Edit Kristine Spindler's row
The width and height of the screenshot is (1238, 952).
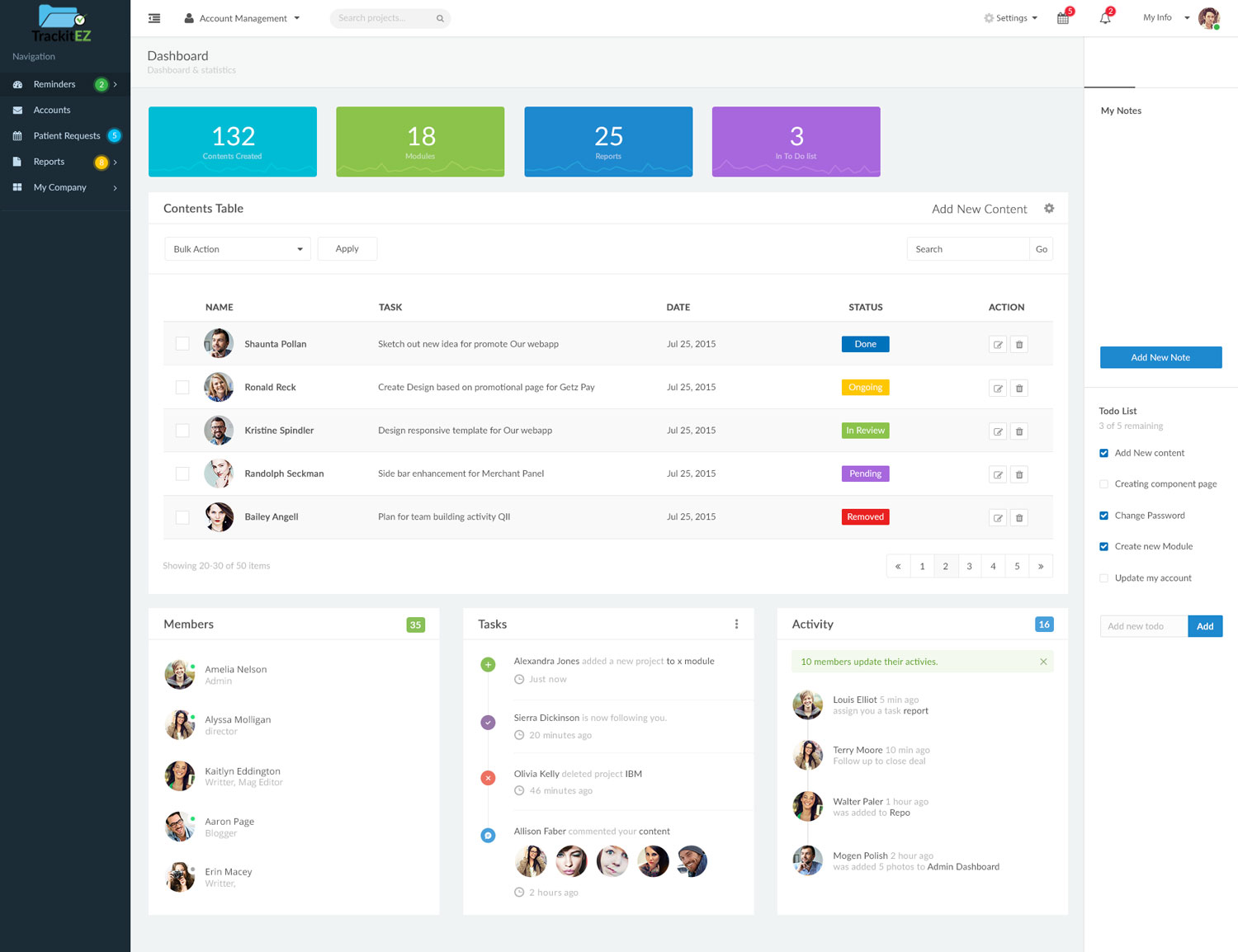point(998,431)
